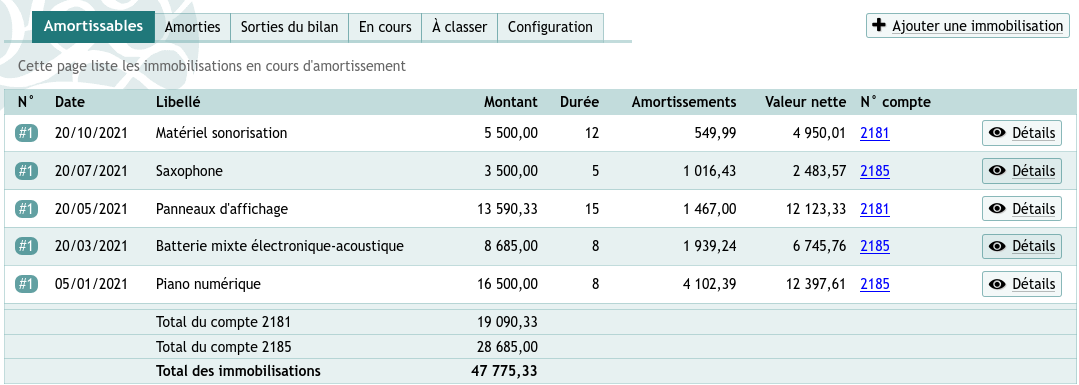Click account 2181 link for Panneaux d'affichage
This screenshot has width=1079, height=385.
coord(875,209)
